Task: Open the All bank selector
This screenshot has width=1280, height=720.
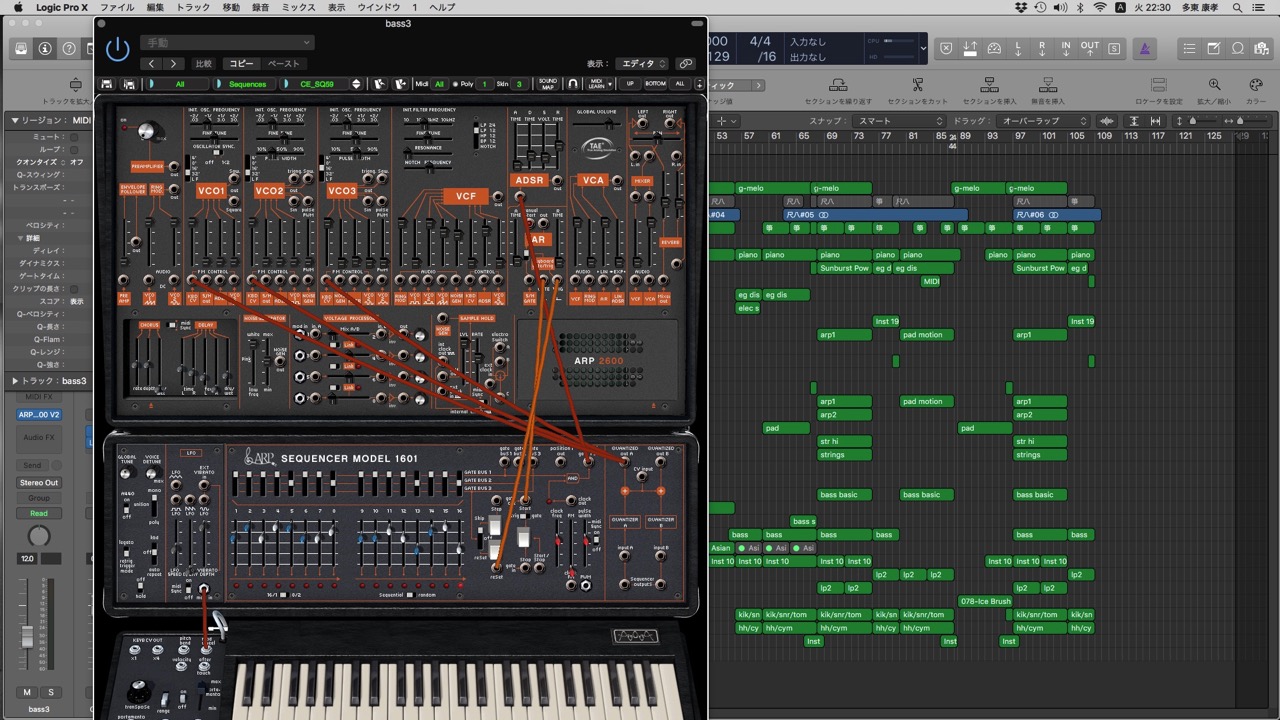Action: pyautogui.click(x=180, y=84)
